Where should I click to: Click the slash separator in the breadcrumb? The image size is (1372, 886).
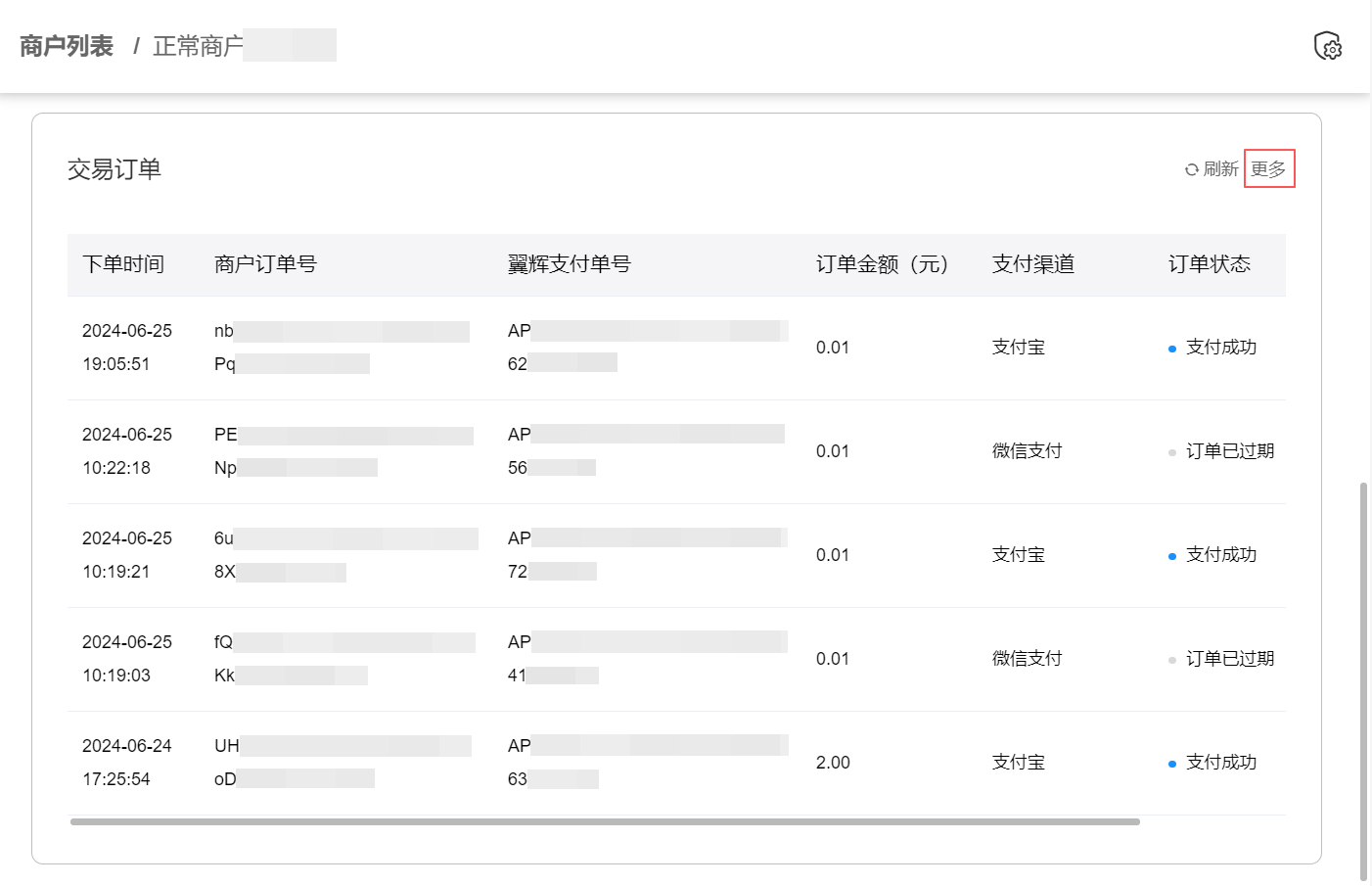click(x=137, y=45)
